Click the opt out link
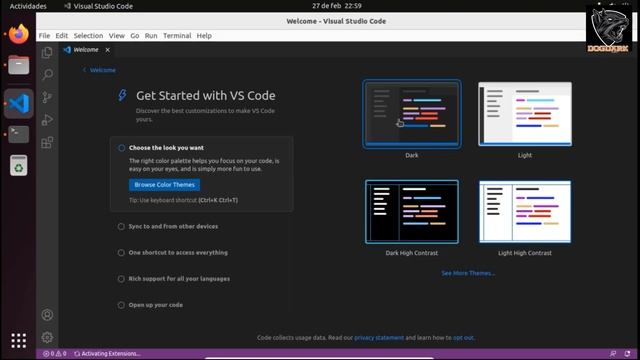This screenshot has height=360, width=640. 463,338
